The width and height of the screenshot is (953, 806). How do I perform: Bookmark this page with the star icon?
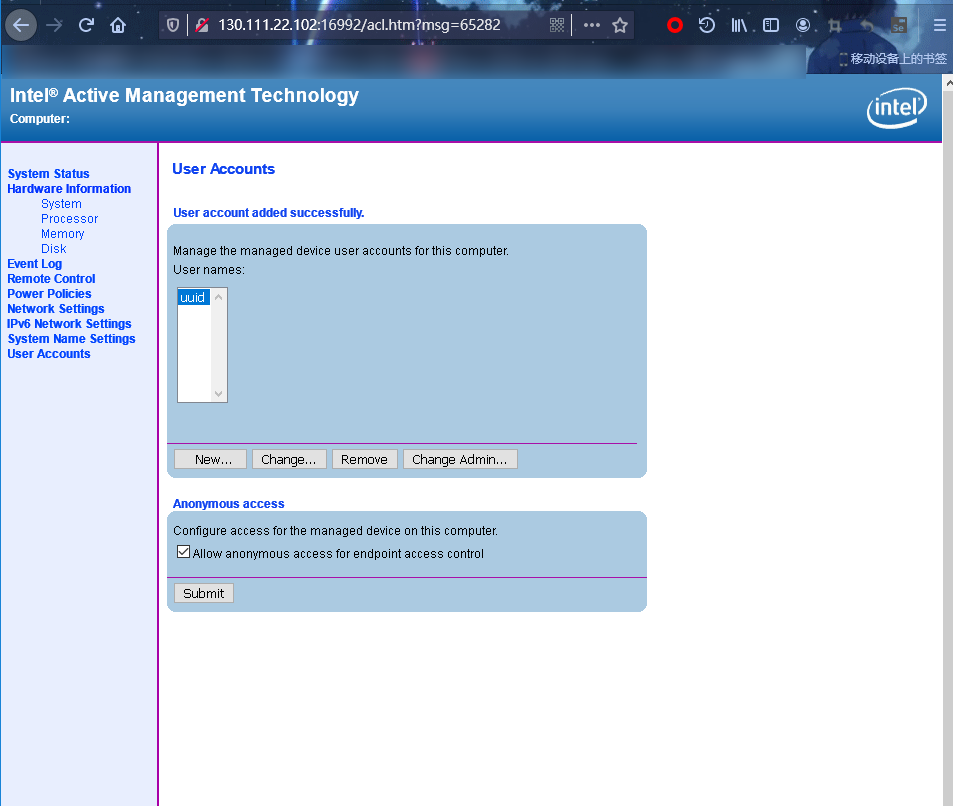coord(620,25)
